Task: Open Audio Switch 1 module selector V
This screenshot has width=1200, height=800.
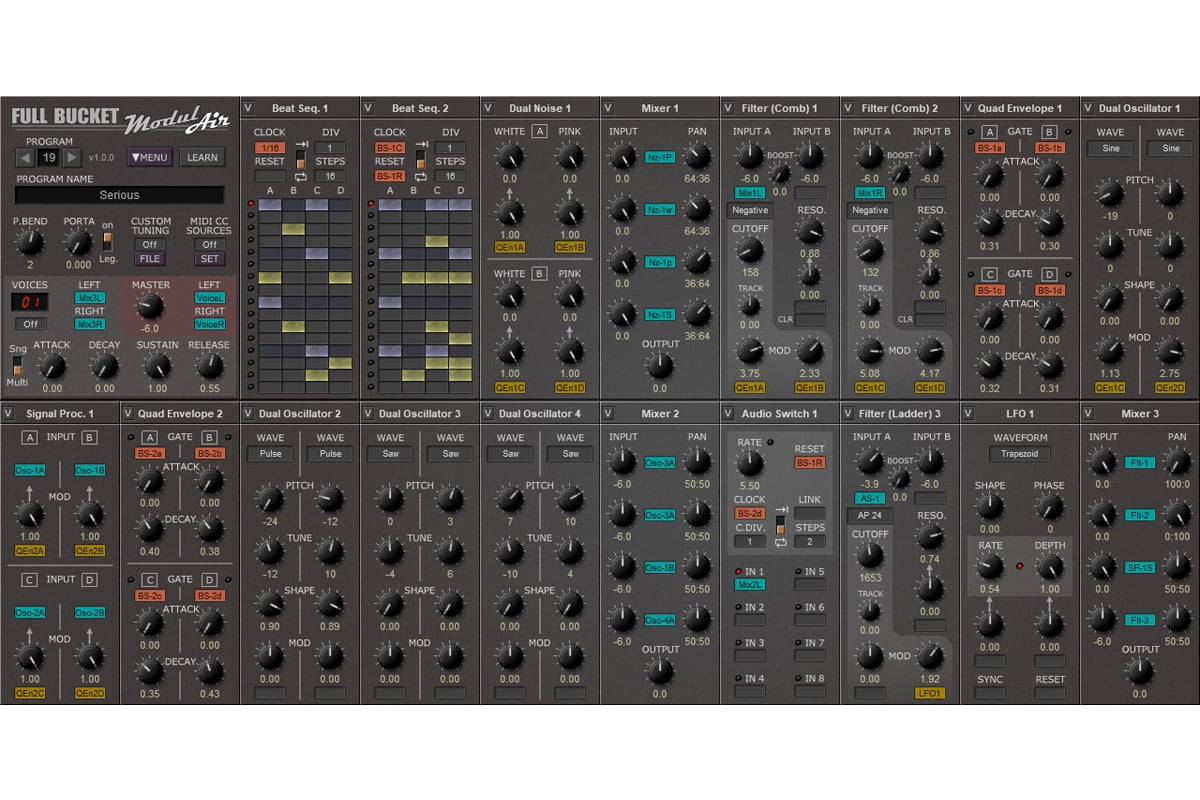Action: 728,413
